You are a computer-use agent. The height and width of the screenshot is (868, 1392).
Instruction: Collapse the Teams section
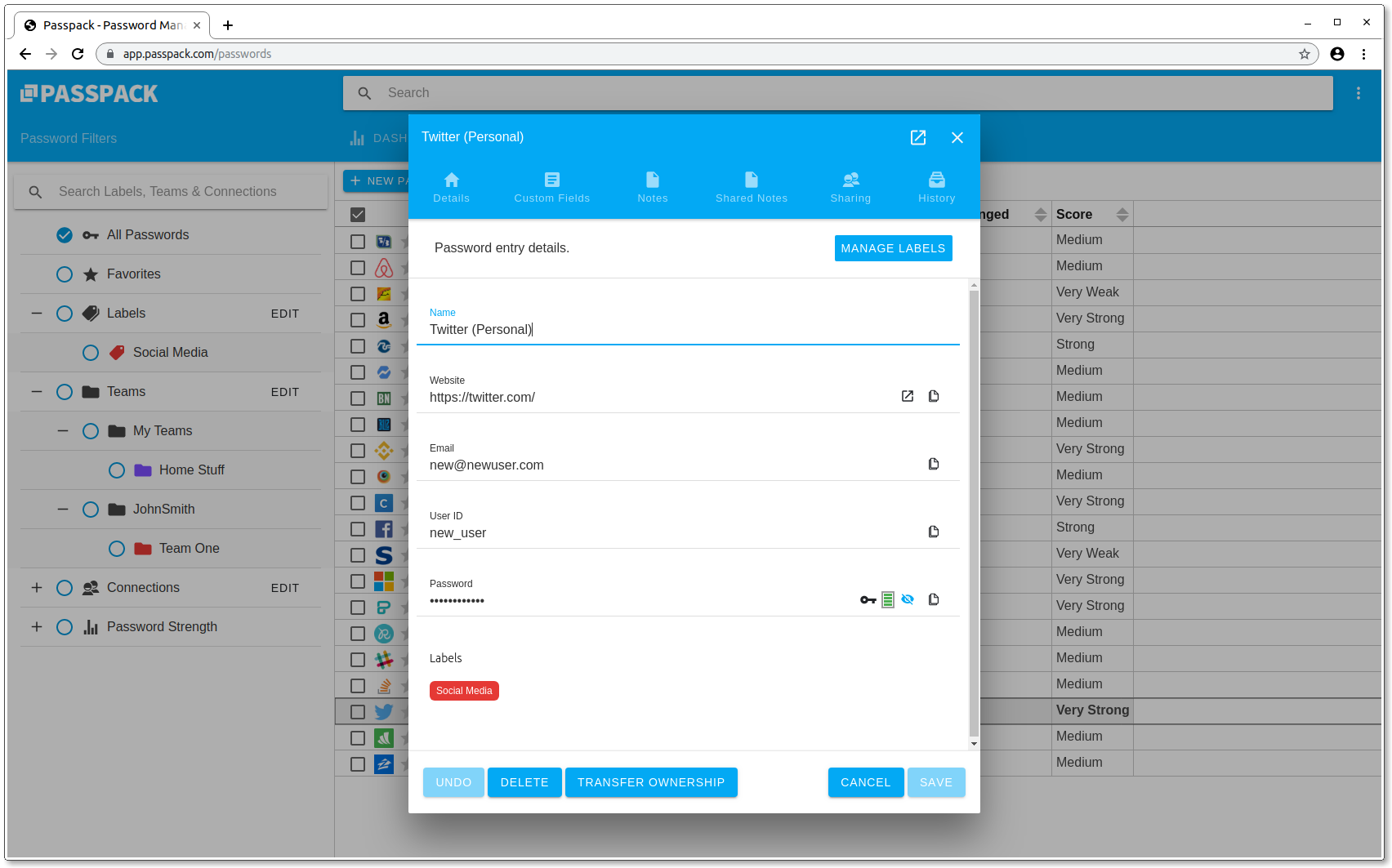pyautogui.click(x=37, y=392)
